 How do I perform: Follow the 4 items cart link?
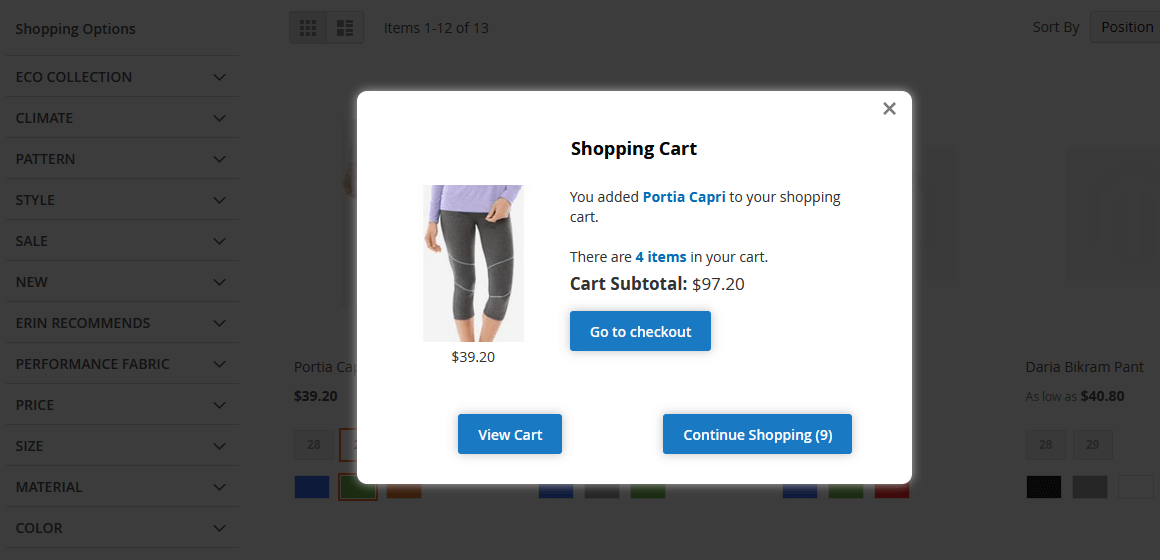pos(661,257)
